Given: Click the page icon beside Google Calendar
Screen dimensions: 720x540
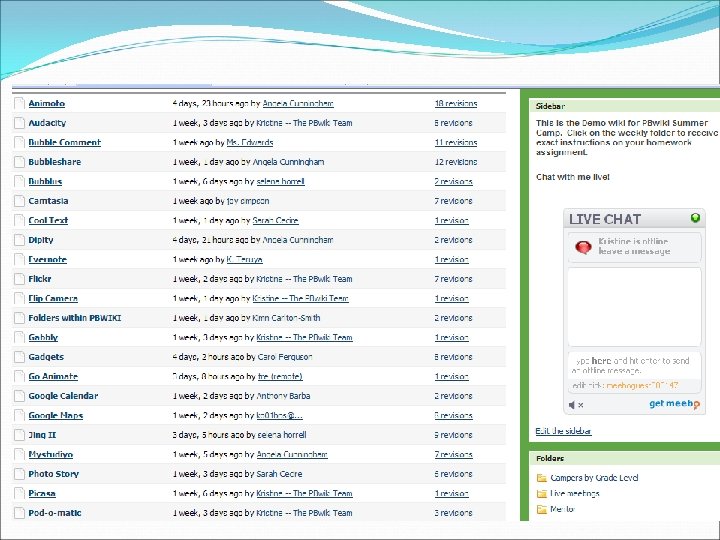Looking at the screenshot, I should click(x=19, y=396).
